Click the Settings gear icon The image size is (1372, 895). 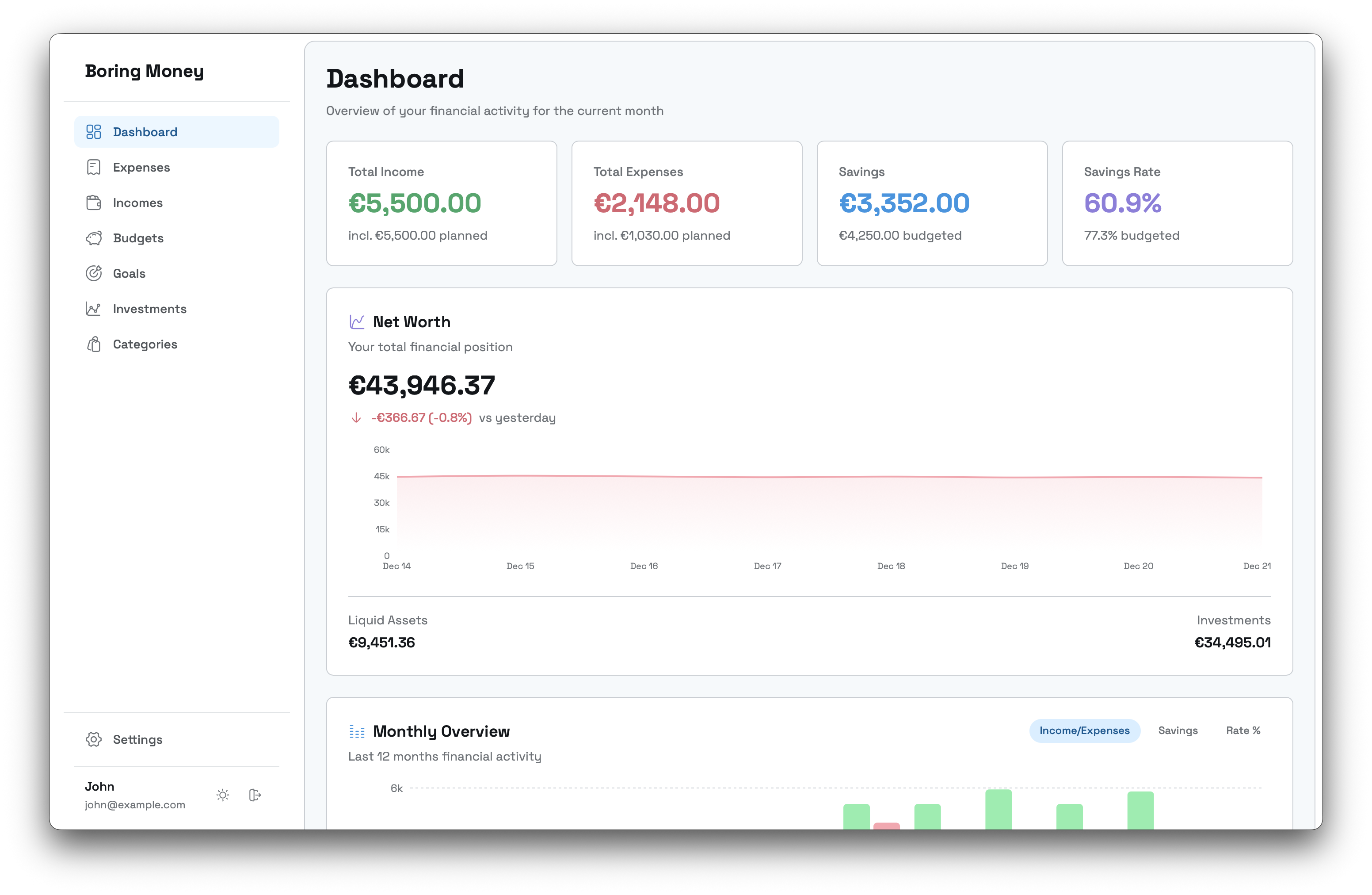pyautogui.click(x=93, y=739)
